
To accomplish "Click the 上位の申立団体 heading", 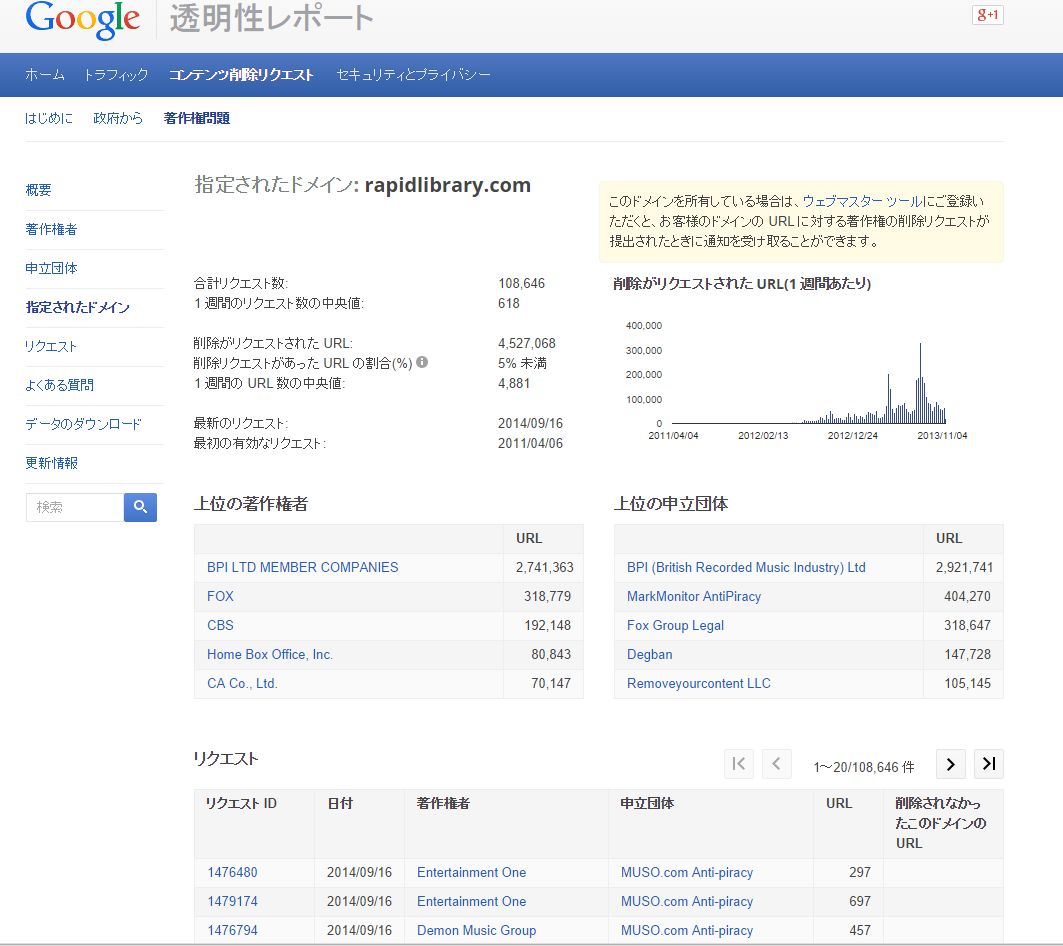I will 671,504.
